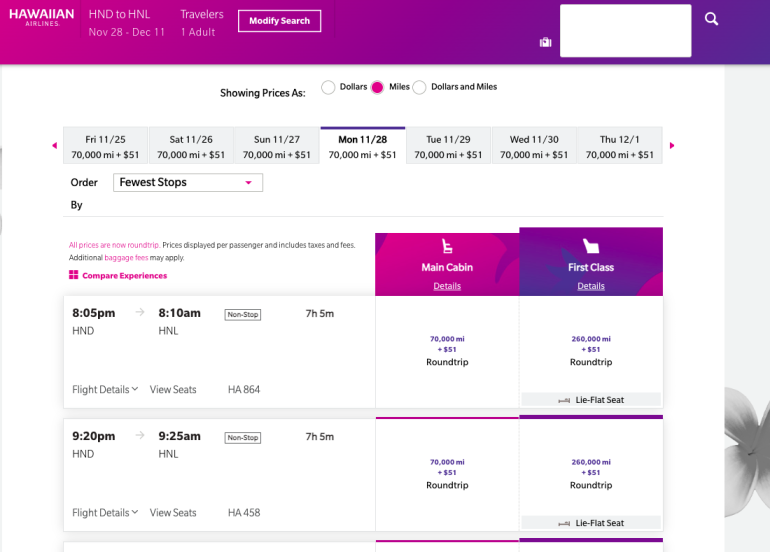Image resolution: width=770 pixels, height=552 pixels.
Task: Switch to Tue 11/29 date tab
Action: click(448, 147)
